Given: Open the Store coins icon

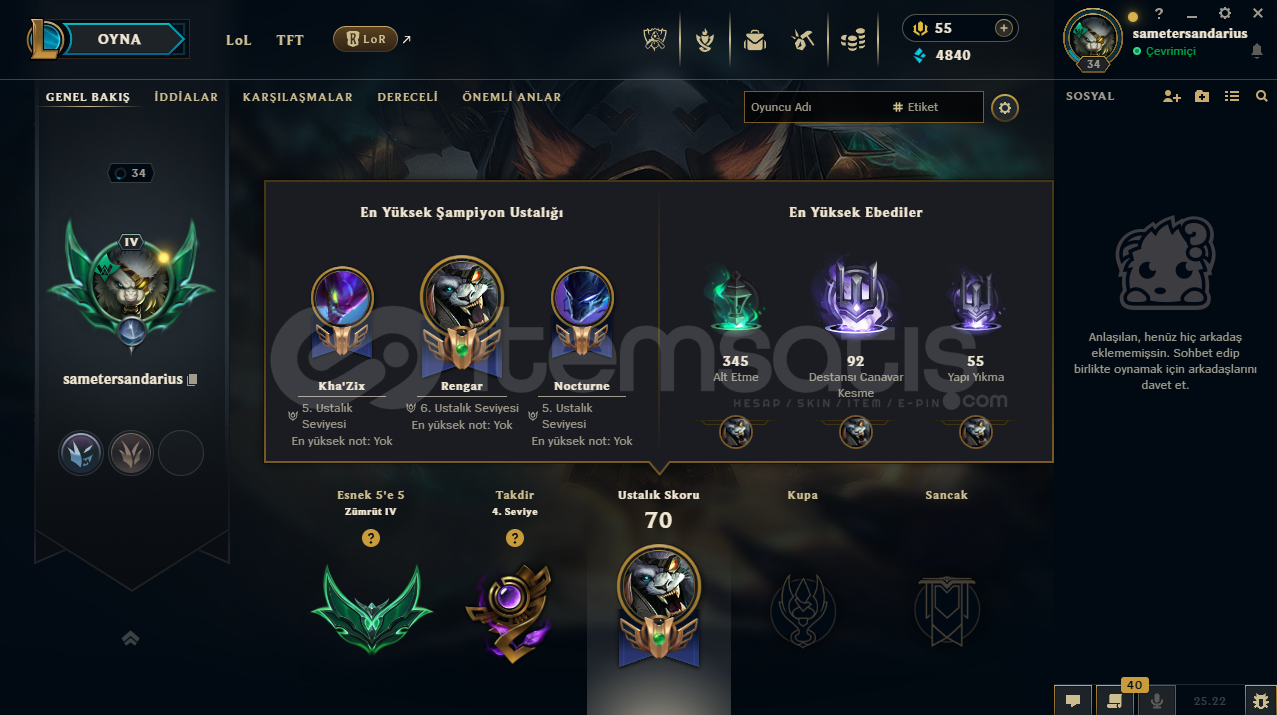Looking at the screenshot, I should pyautogui.click(x=852, y=40).
